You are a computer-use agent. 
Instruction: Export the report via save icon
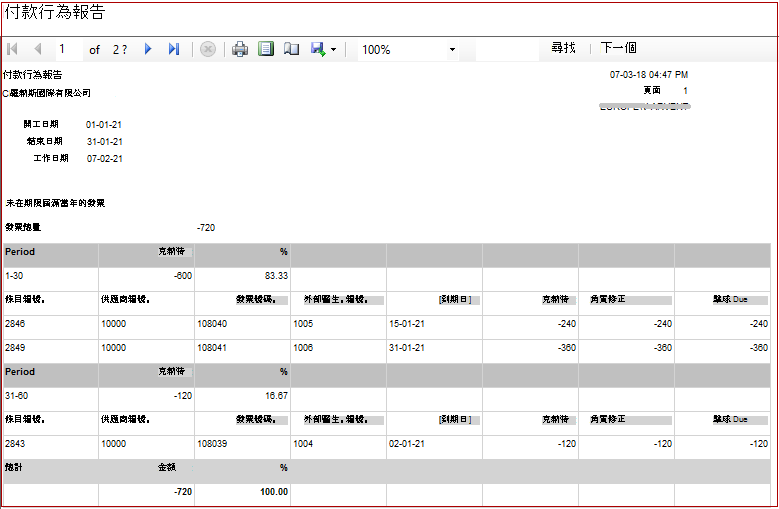pos(318,49)
